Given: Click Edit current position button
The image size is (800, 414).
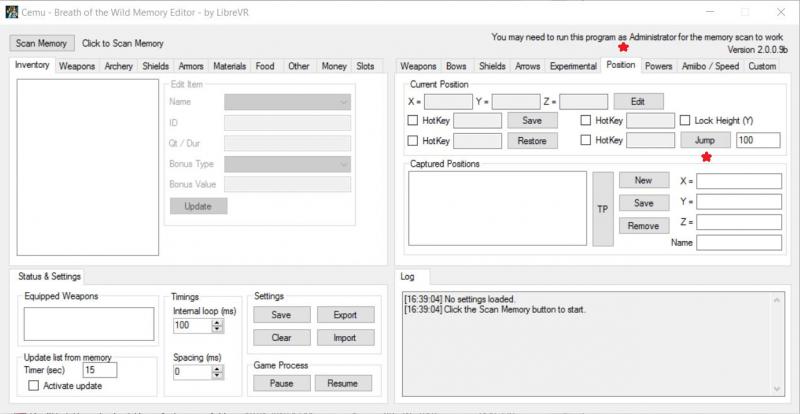Looking at the screenshot, I should (638, 102).
